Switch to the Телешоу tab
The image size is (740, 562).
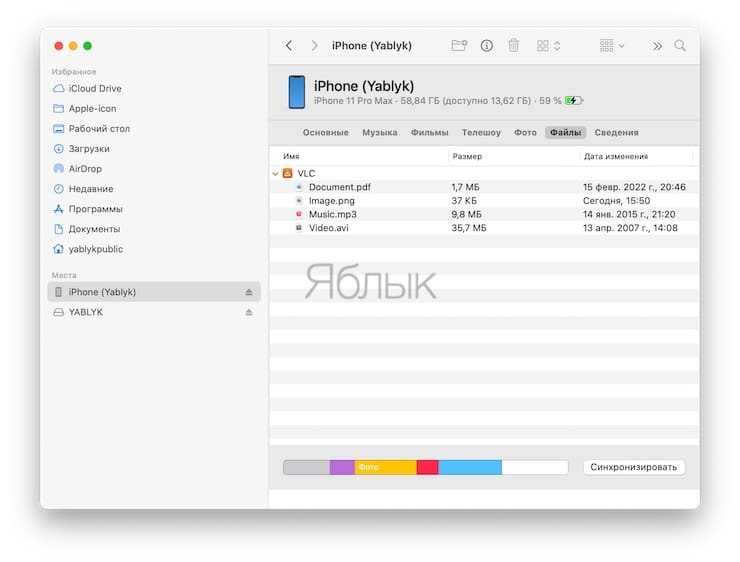coord(481,133)
